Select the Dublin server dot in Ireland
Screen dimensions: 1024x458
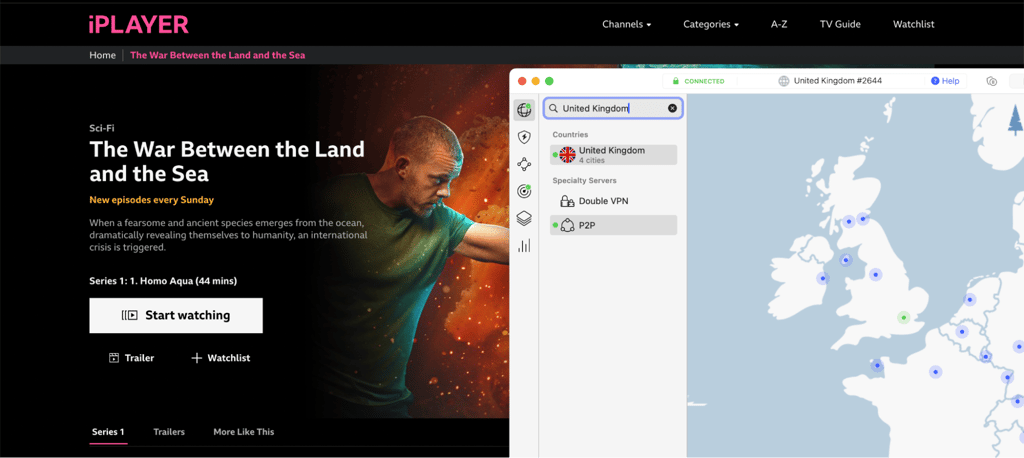pyautogui.click(x=822, y=278)
